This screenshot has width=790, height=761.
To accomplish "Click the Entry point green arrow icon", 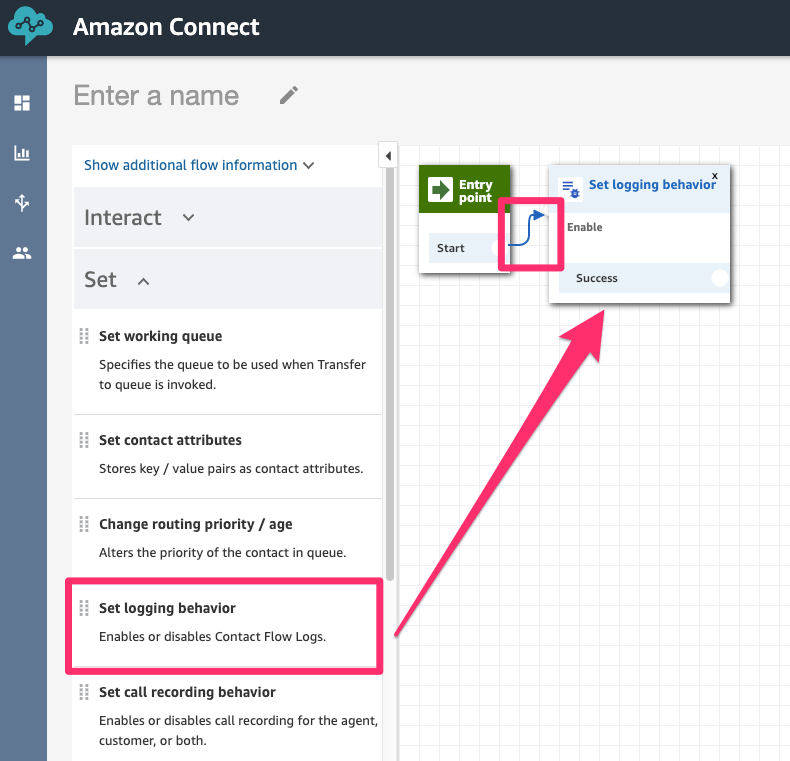I will click(440, 190).
